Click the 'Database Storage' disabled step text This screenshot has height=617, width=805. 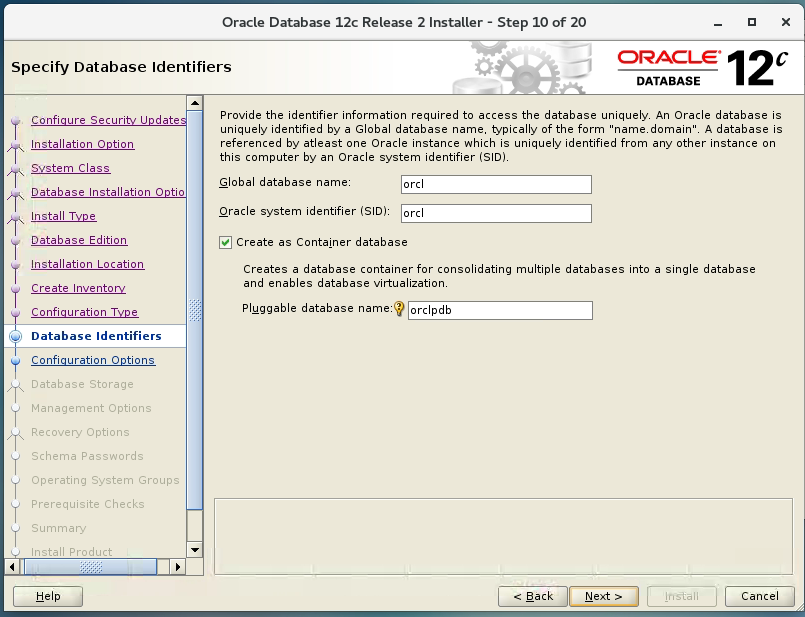(x=82, y=384)
